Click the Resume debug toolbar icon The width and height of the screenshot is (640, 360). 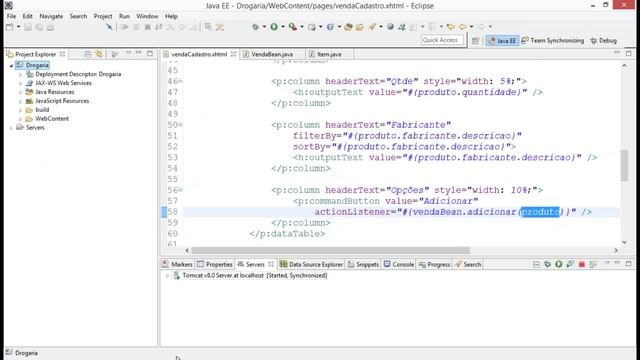[125, 27]
